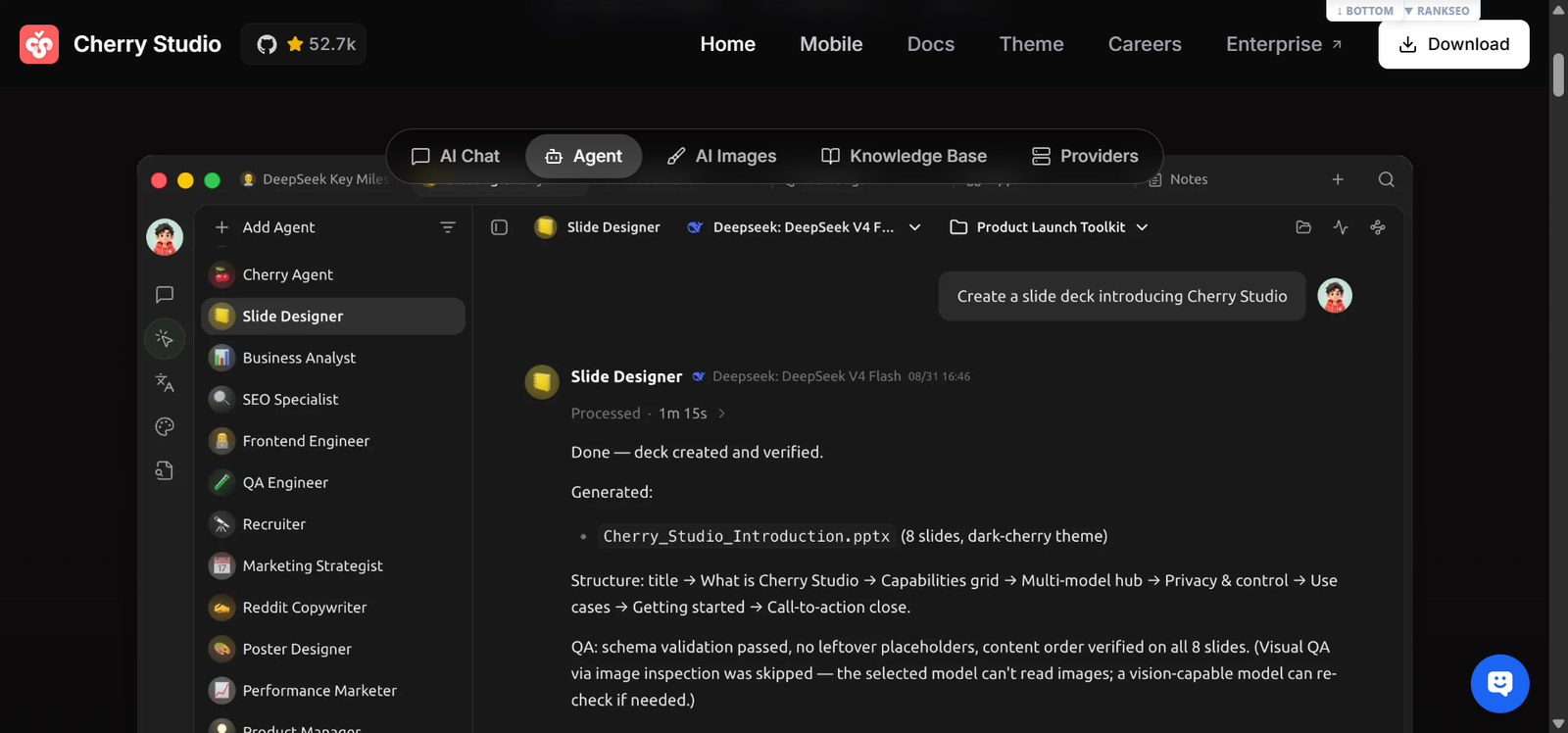Open the Theme page

click(x=1031, y=44)
